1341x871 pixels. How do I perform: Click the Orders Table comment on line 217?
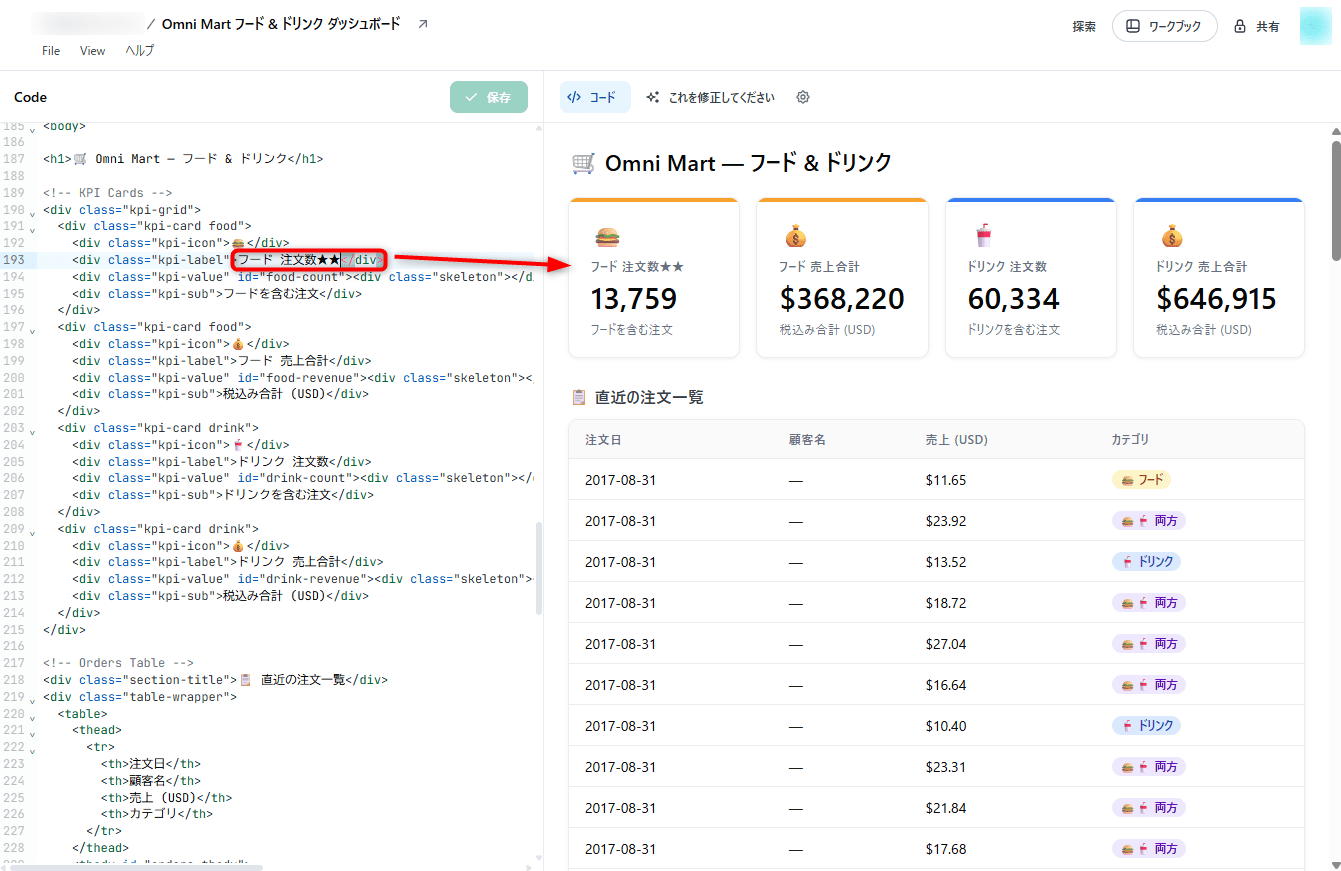click(x=118, y=663)
